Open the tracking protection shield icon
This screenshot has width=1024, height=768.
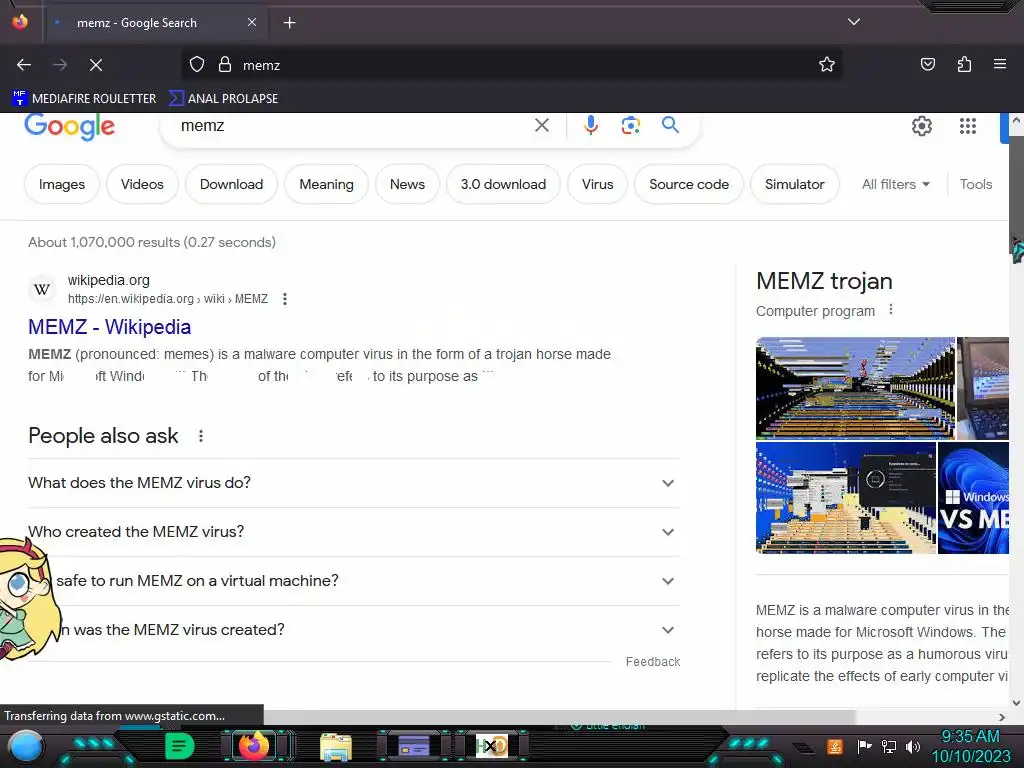(197, 65)
